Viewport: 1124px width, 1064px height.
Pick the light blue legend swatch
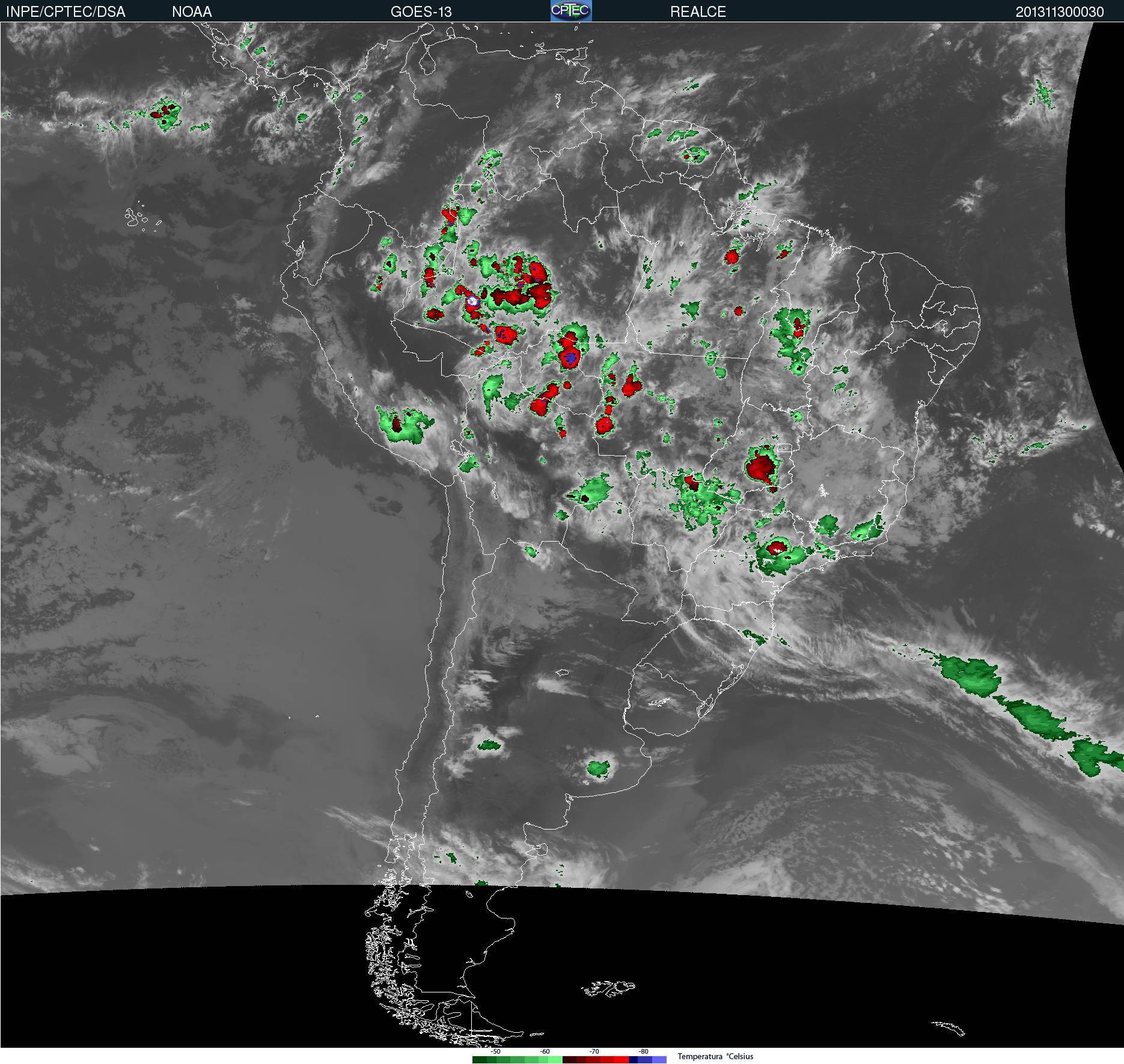pos(659,1060)
